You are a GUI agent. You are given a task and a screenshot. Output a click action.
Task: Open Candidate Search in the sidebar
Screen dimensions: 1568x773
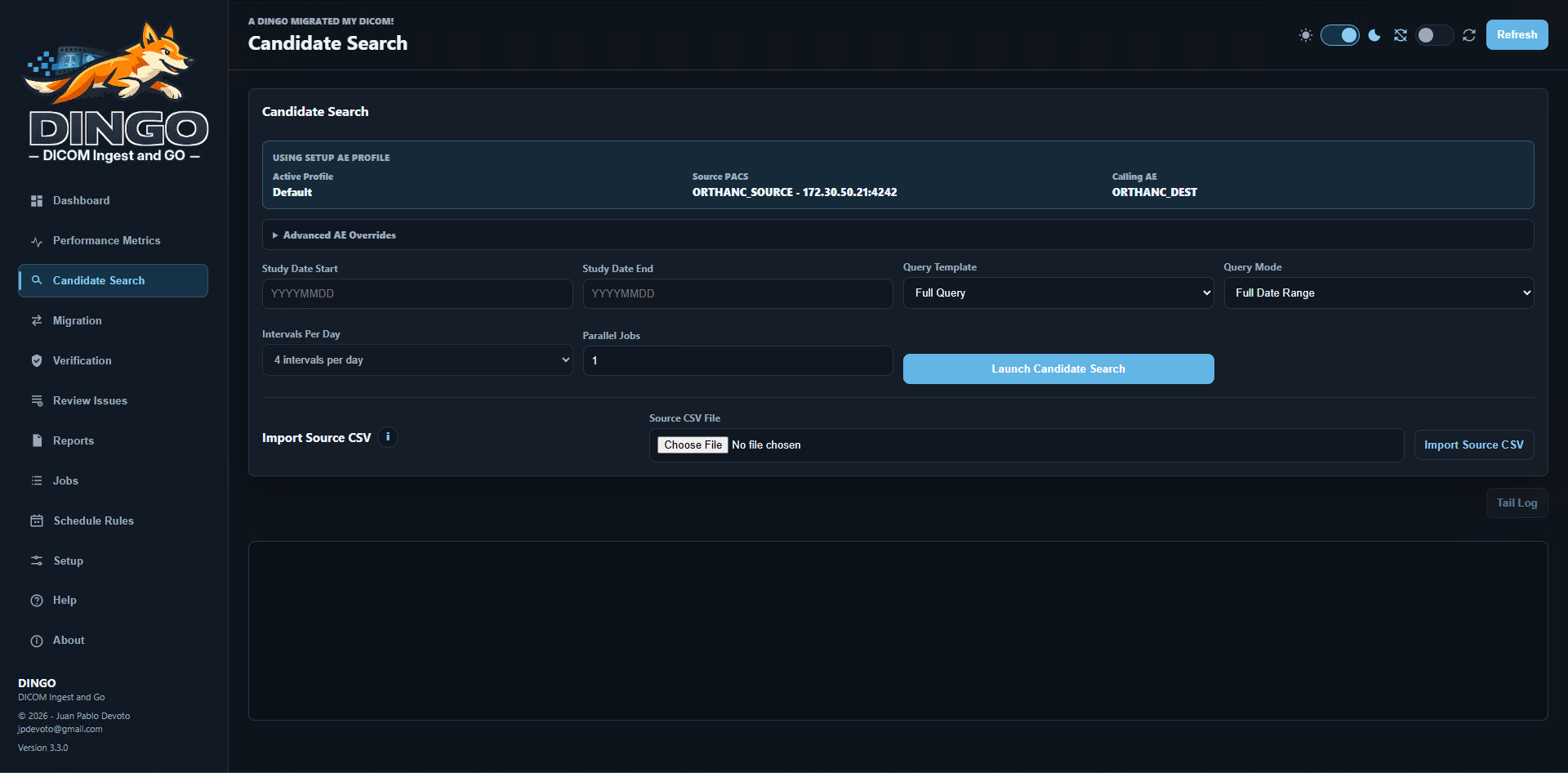(113, 281)
